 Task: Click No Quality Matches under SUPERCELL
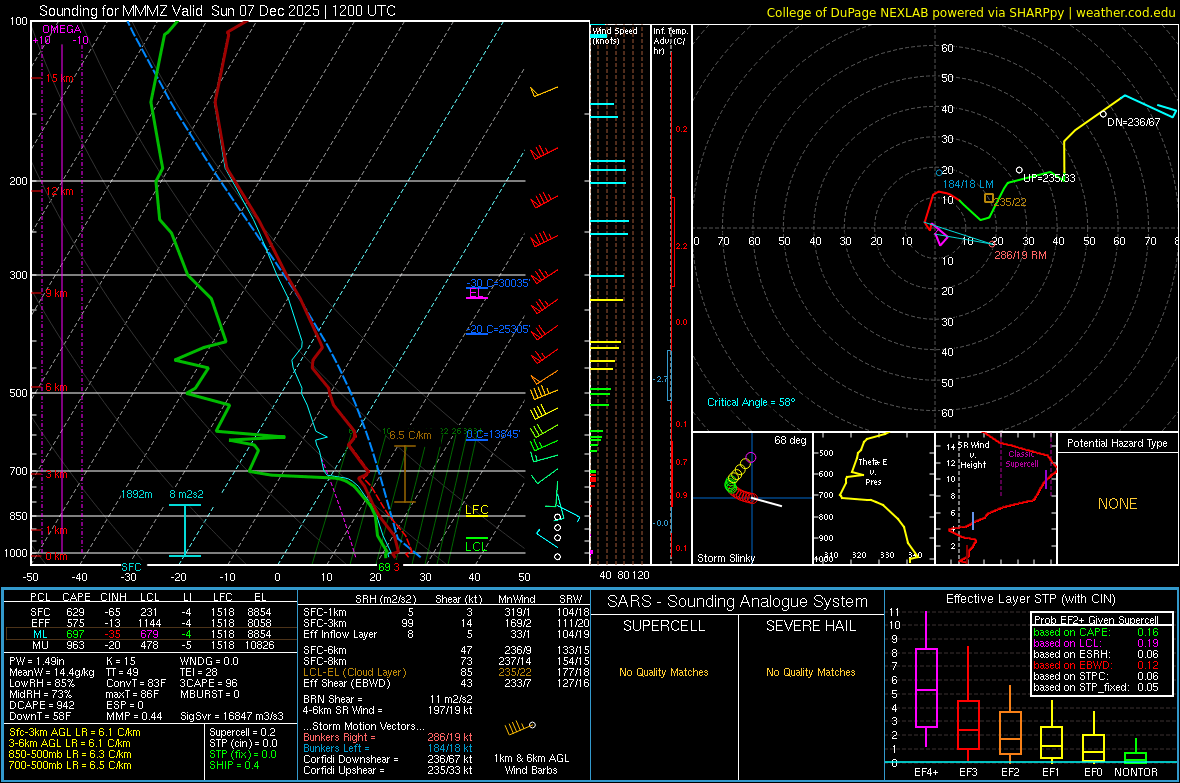[664, 672]
